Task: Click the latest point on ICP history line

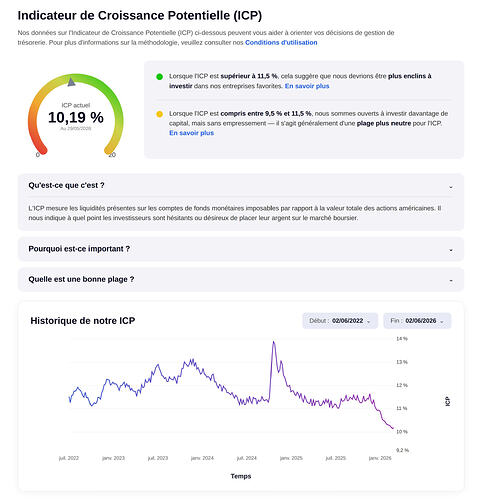Action: click(393, 428)
